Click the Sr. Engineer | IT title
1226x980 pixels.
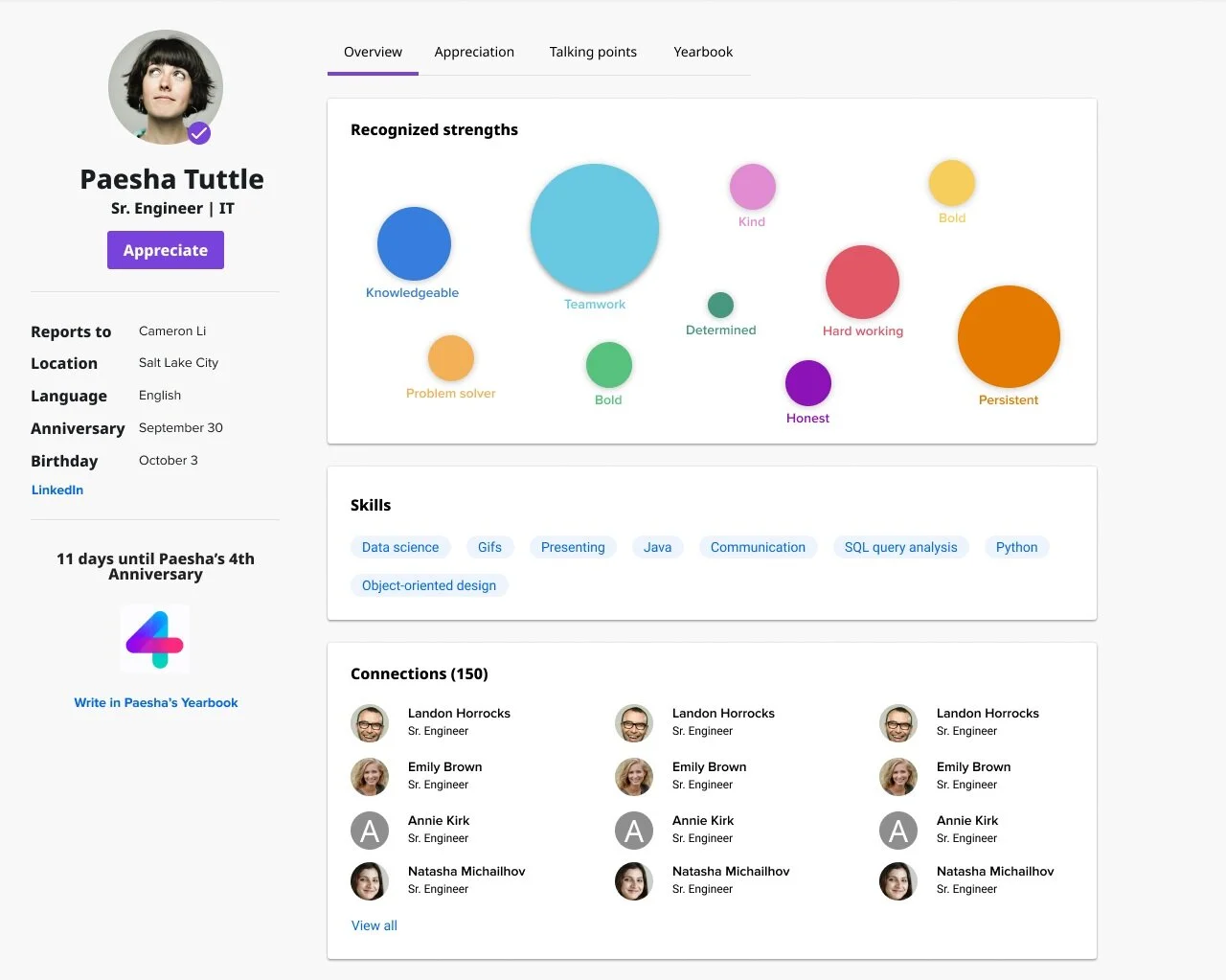coord(172,208)
